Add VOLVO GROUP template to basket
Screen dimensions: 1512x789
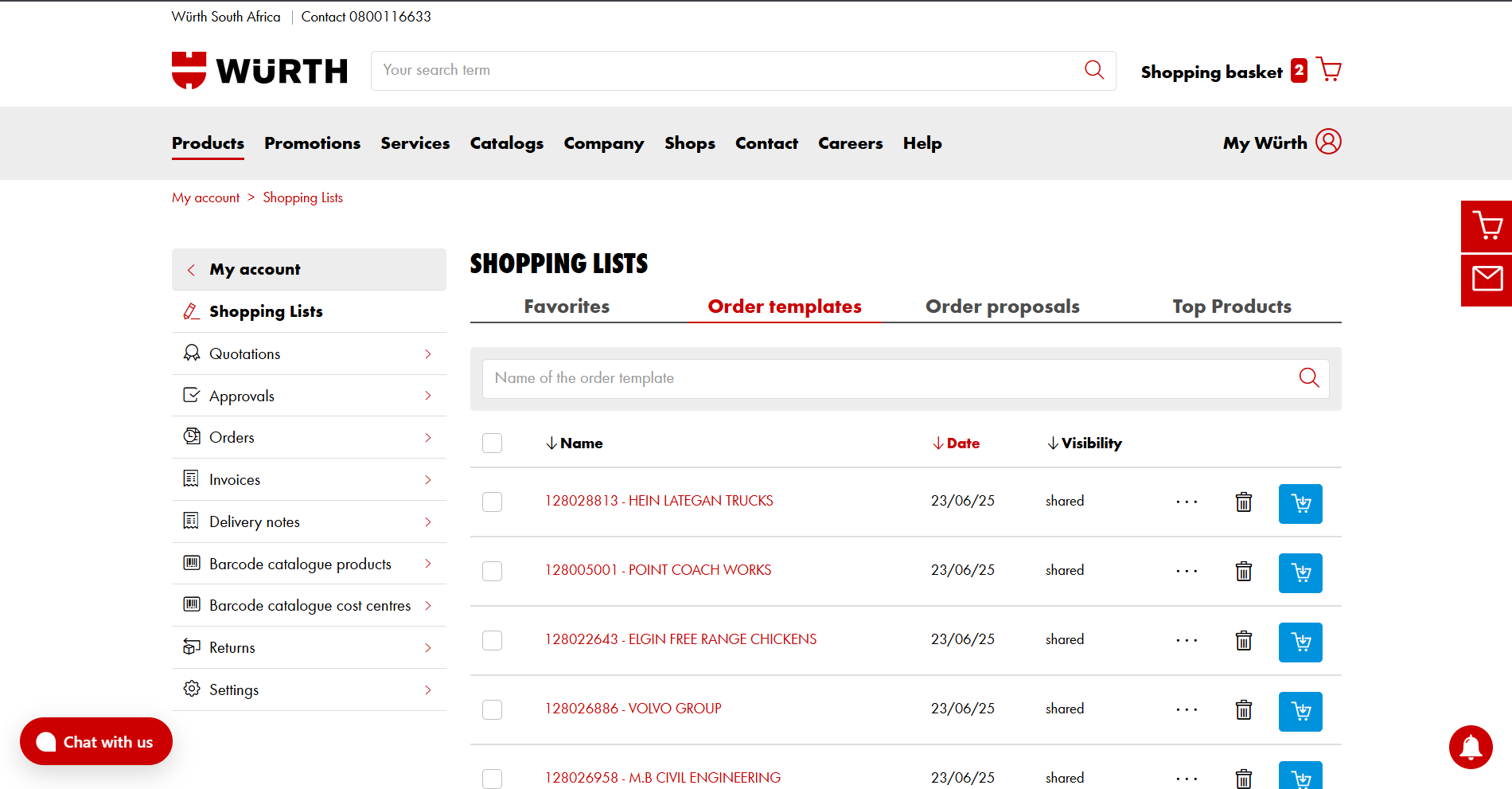point(1300,712)
